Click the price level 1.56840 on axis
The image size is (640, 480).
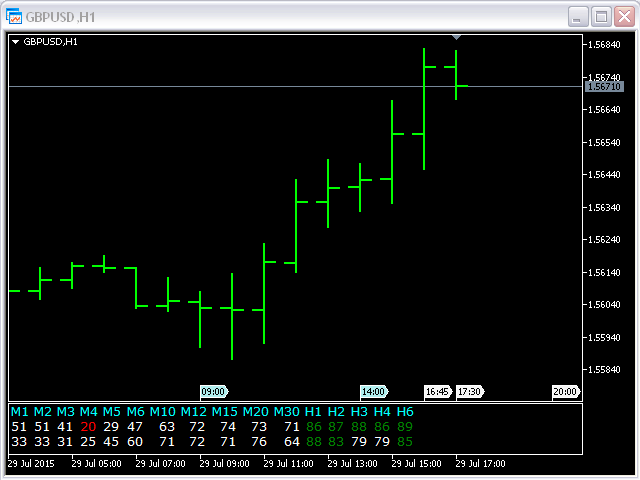(604, 44)
